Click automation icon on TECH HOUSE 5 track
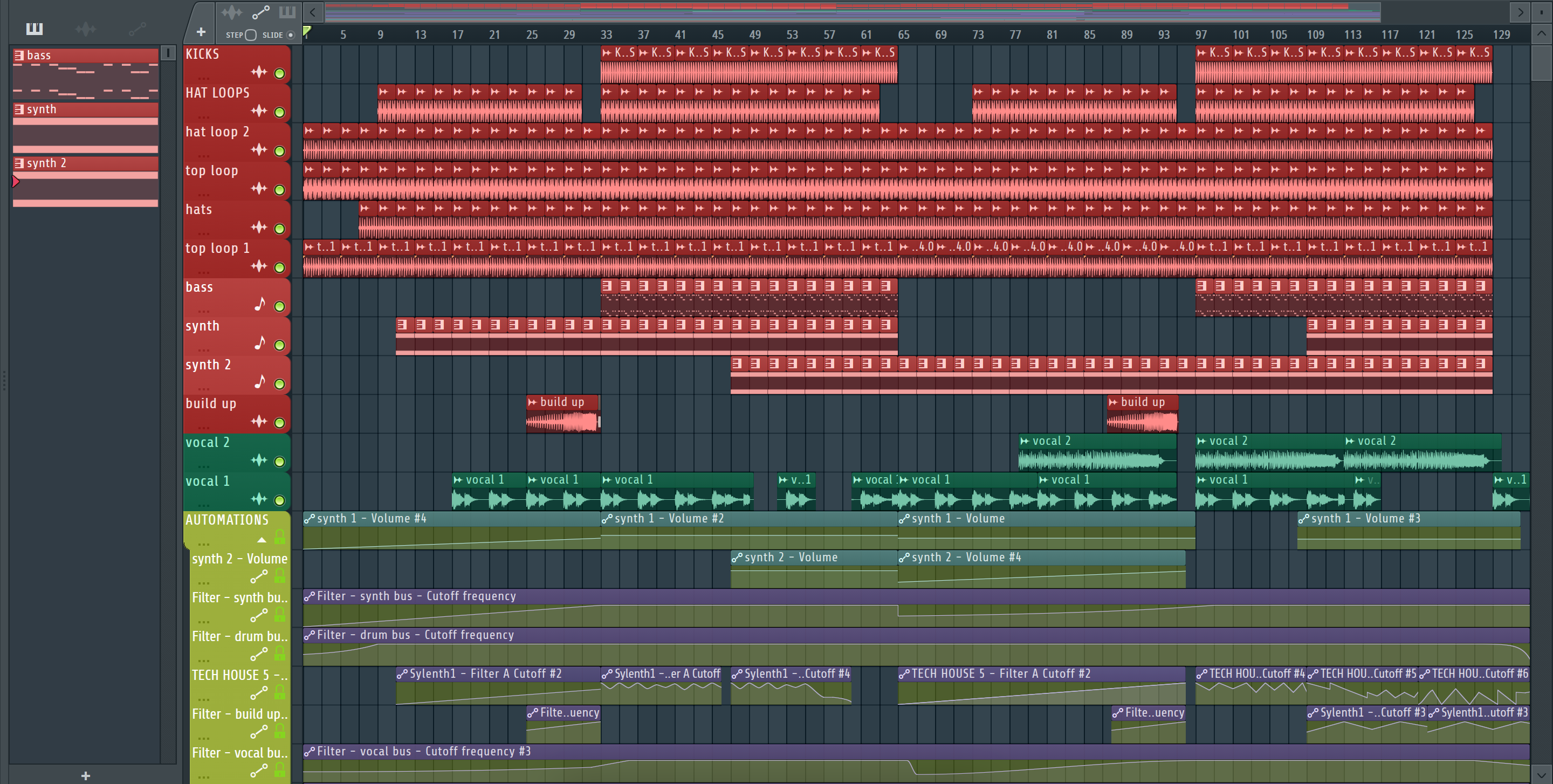 (x=259, y=693)
